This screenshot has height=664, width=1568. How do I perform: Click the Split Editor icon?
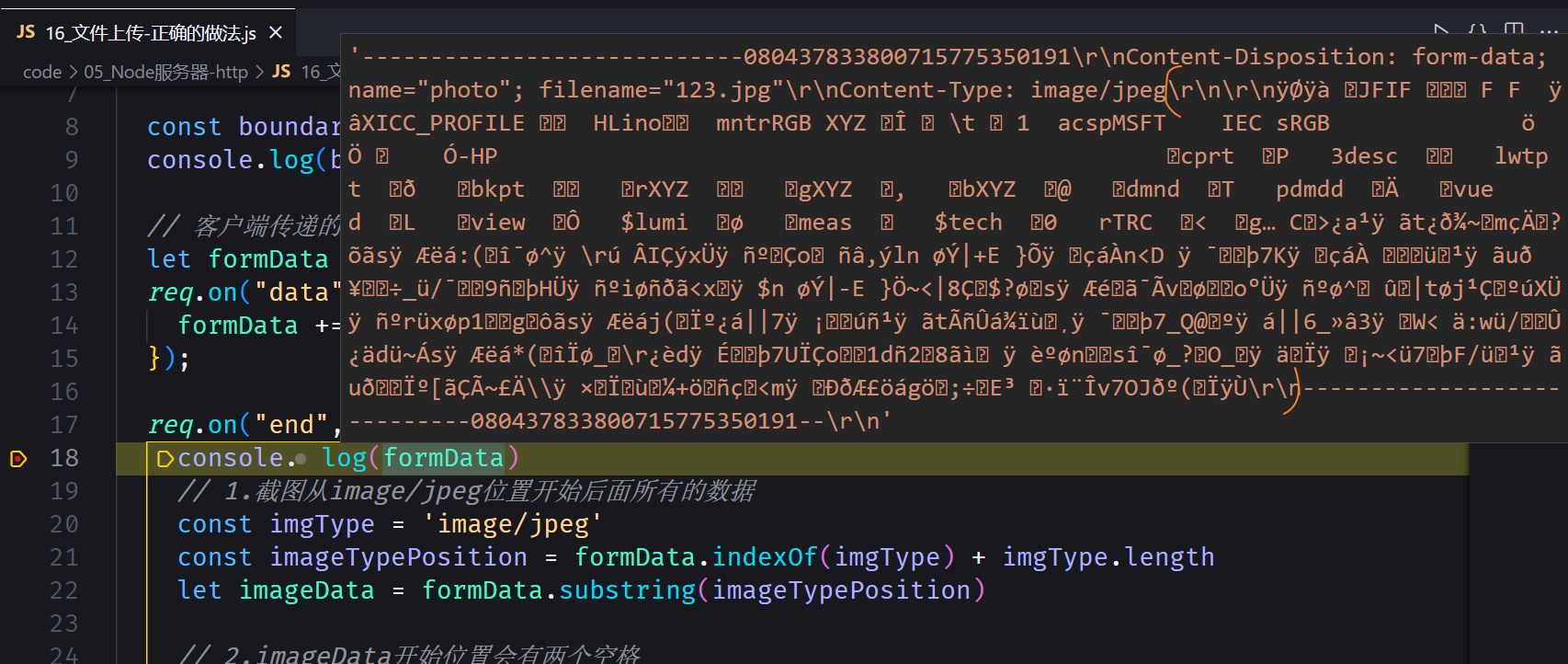click(x=1514, y=30)
